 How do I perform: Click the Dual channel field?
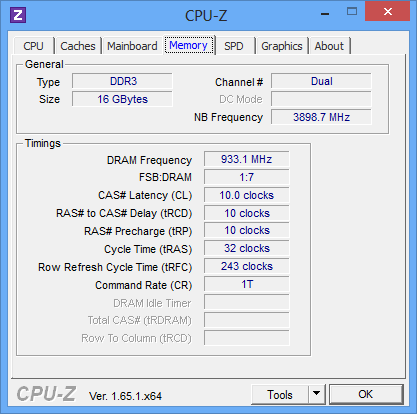(x=321, y=81)
